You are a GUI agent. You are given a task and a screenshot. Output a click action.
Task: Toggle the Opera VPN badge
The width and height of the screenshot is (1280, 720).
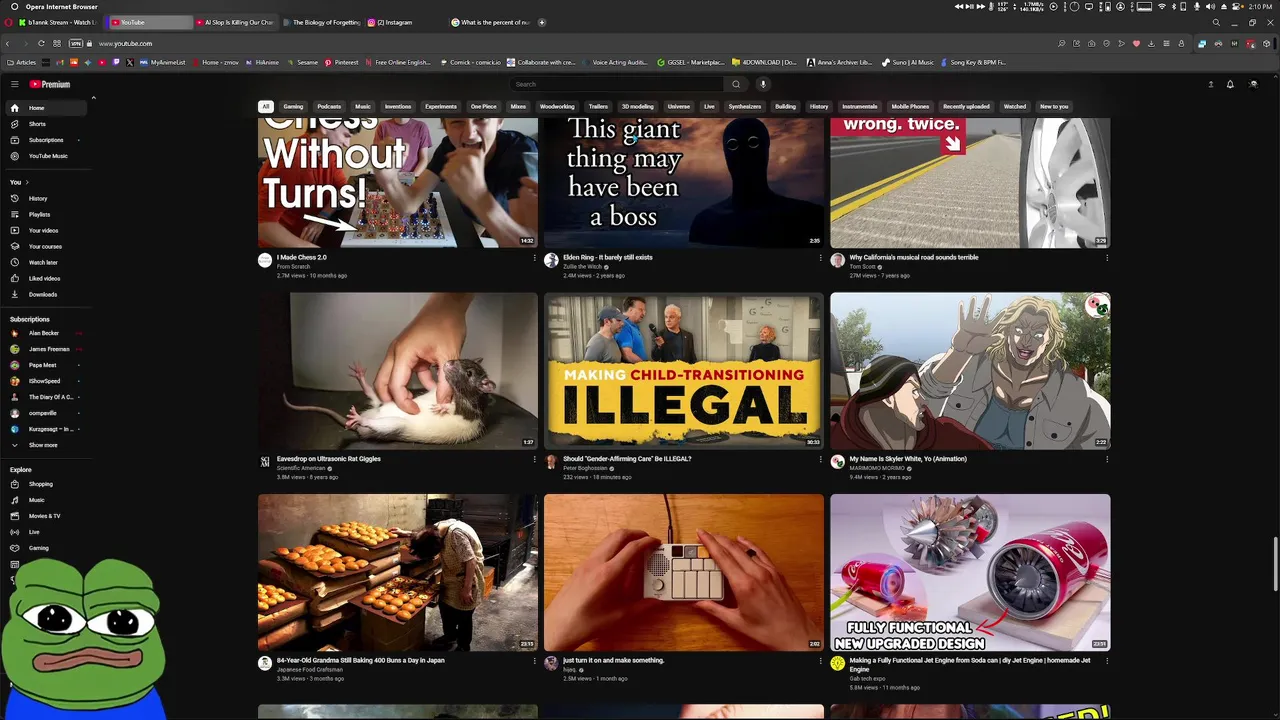point(75,43)
